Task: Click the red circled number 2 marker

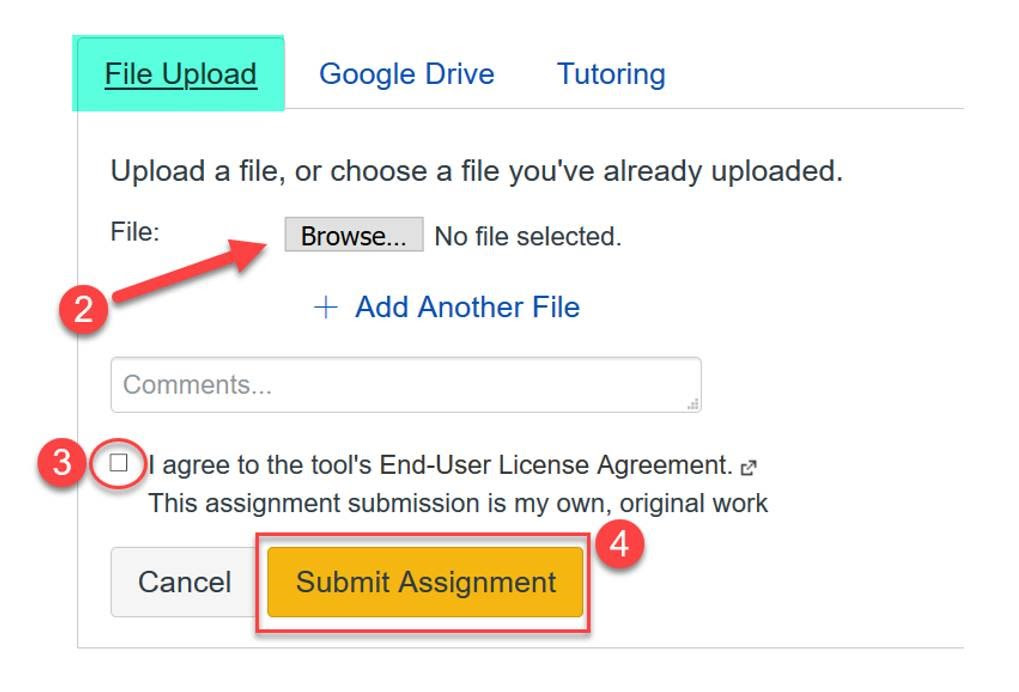Action: click(84, 309)
